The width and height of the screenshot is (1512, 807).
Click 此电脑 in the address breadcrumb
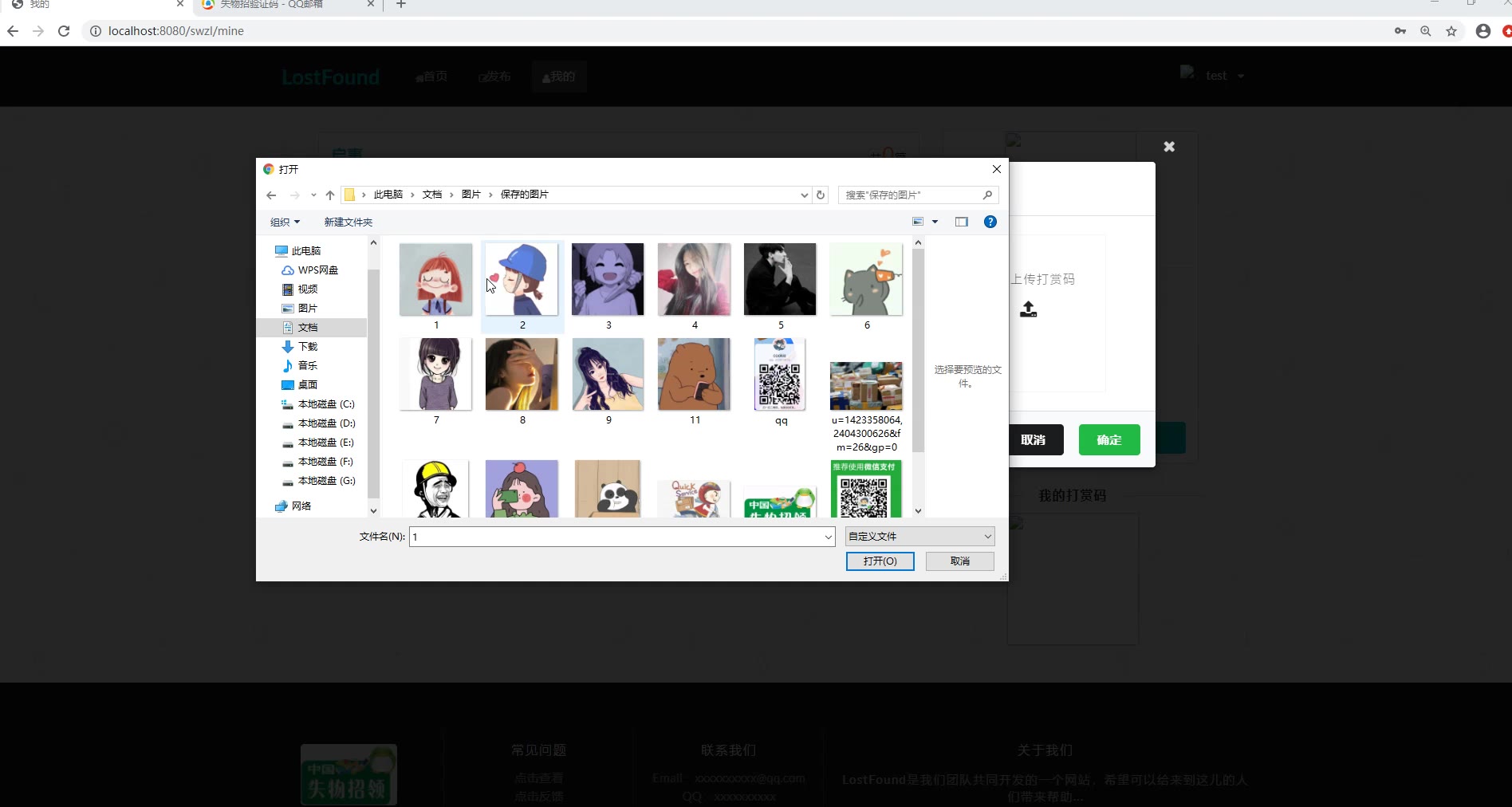tap(388, 195)
